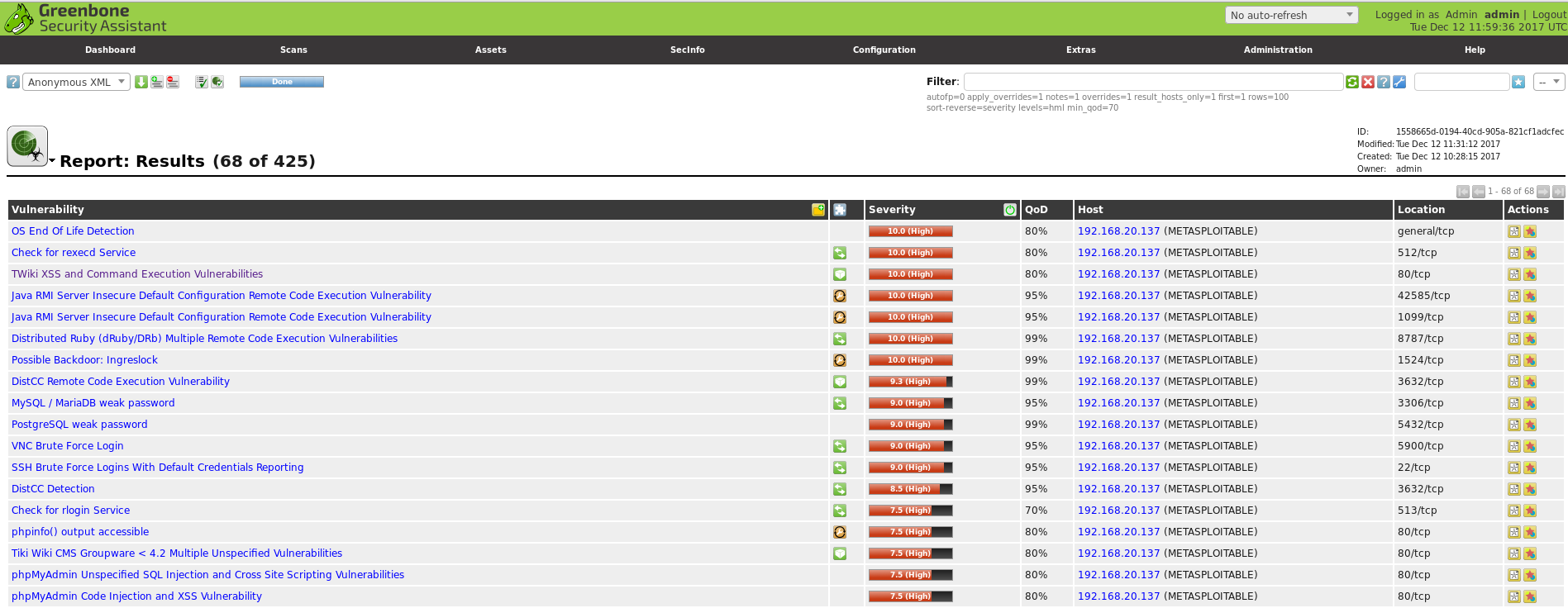Add override for the OS End Of Life Detection row
Screen dimensions: 1568x608
pyautogui.click(x=1530, y=231)
